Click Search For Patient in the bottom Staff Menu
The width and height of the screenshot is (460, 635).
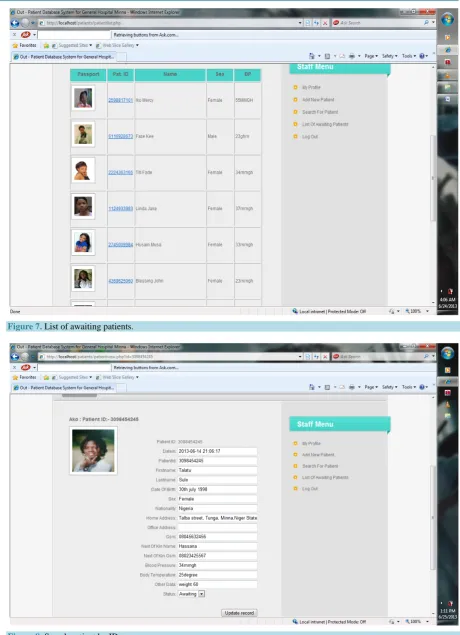[320, 466]
